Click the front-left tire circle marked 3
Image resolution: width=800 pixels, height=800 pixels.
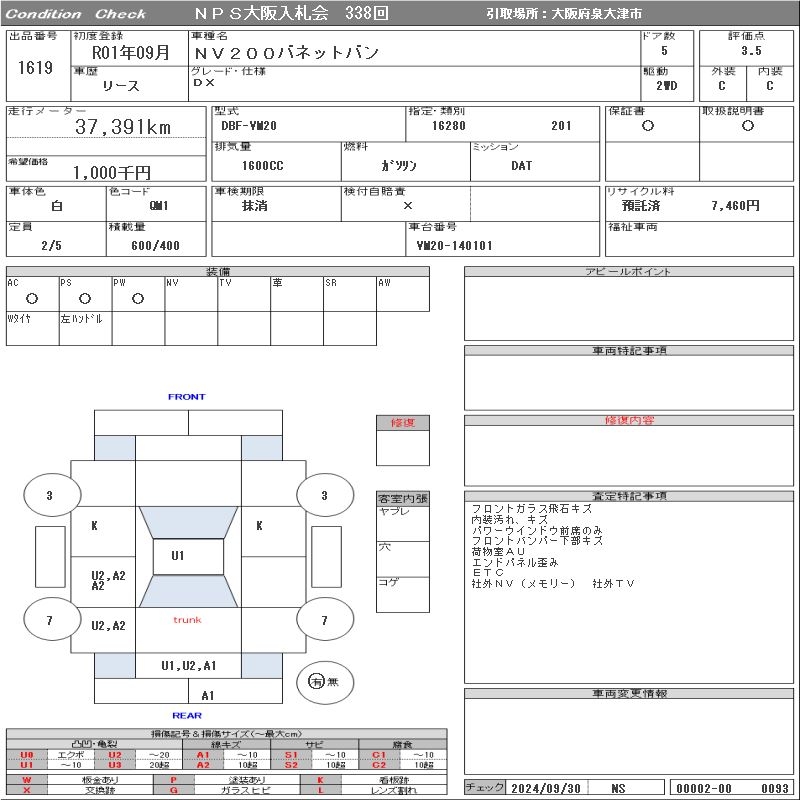click(x=49, y=495)
